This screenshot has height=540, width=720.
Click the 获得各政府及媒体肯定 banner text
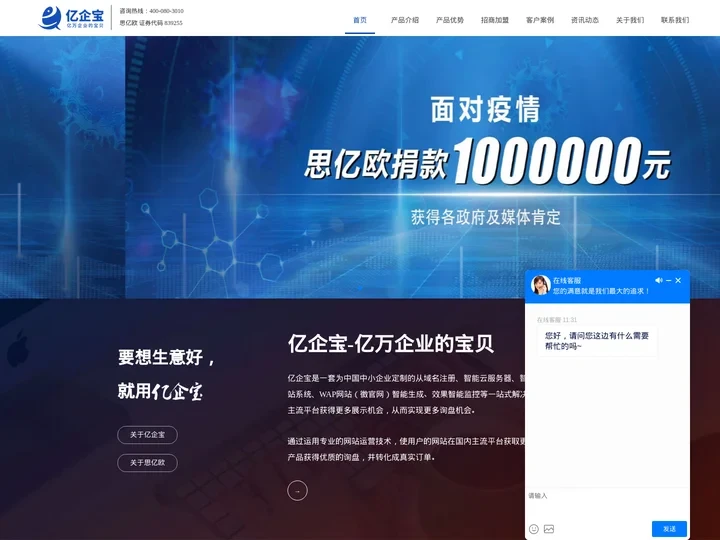[486, 218]
